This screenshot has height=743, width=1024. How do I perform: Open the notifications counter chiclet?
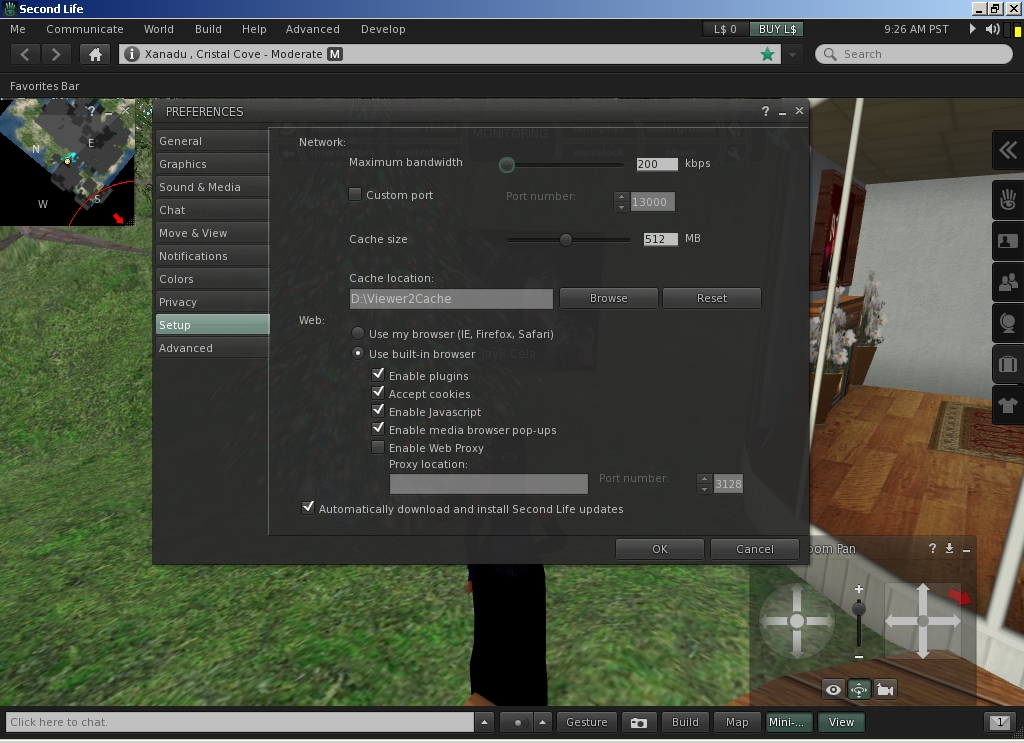999,722
